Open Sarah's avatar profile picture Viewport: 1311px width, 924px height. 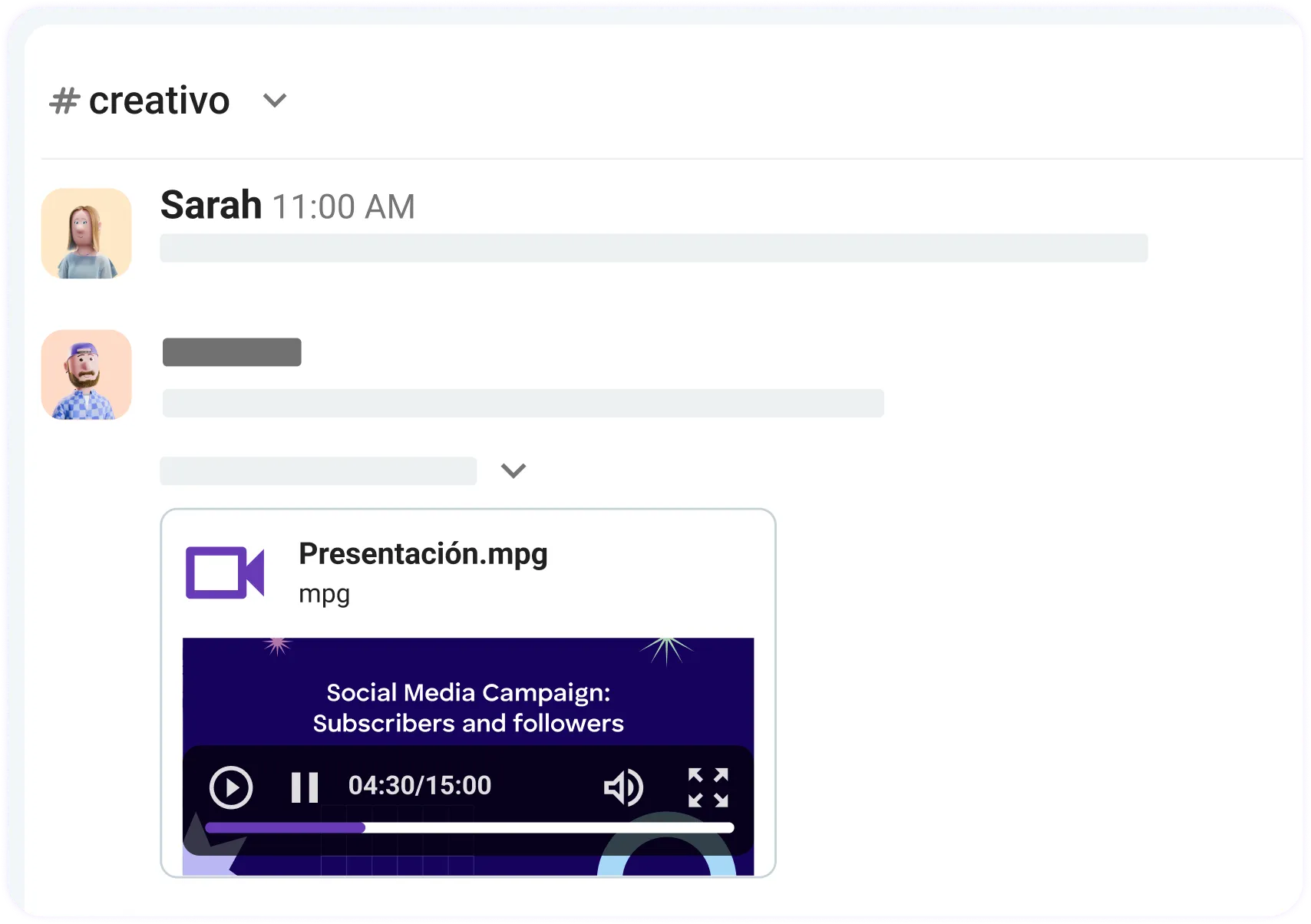(x=87, y=233)
